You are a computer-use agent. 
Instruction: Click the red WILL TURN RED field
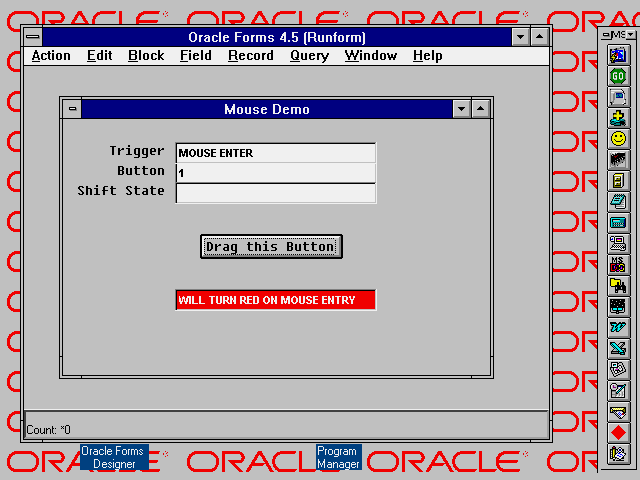tap(275, 300)
